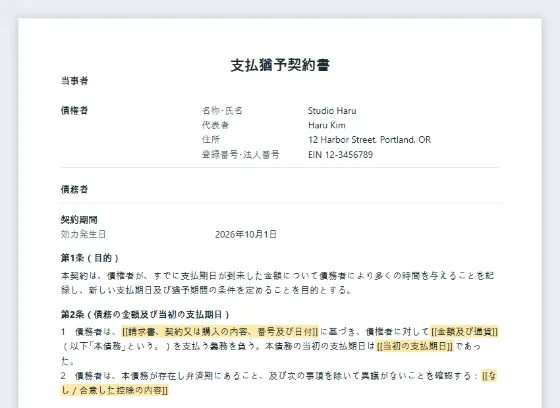The width and height of the screenshot is (560, 408).
Task: Click the document title 支払猶予契約書
Action: tap(280, 65)
